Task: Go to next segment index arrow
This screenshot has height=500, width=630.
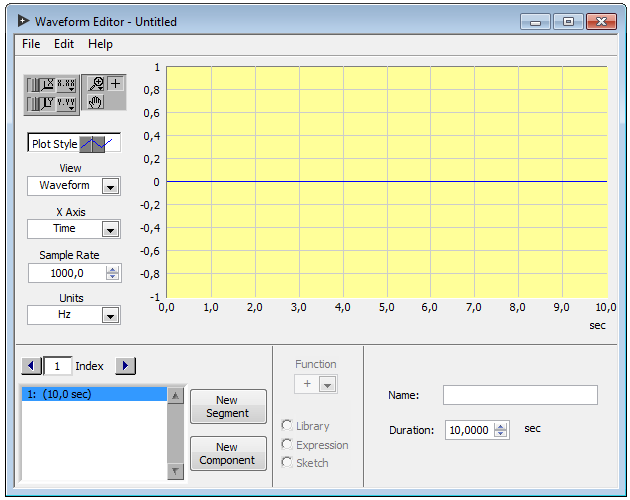Action: (125, 366)
